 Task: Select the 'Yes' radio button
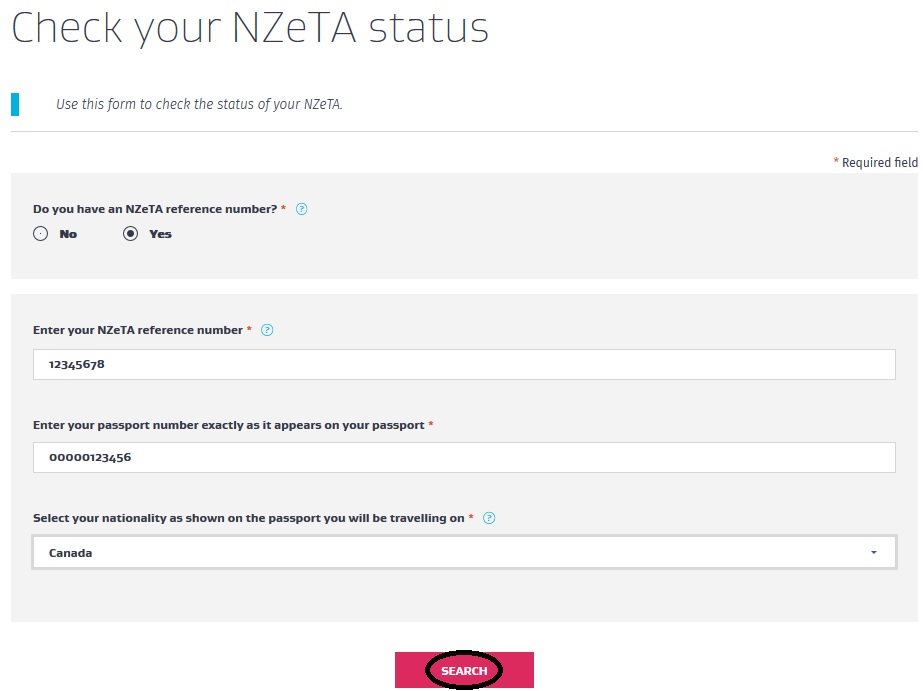130,234
